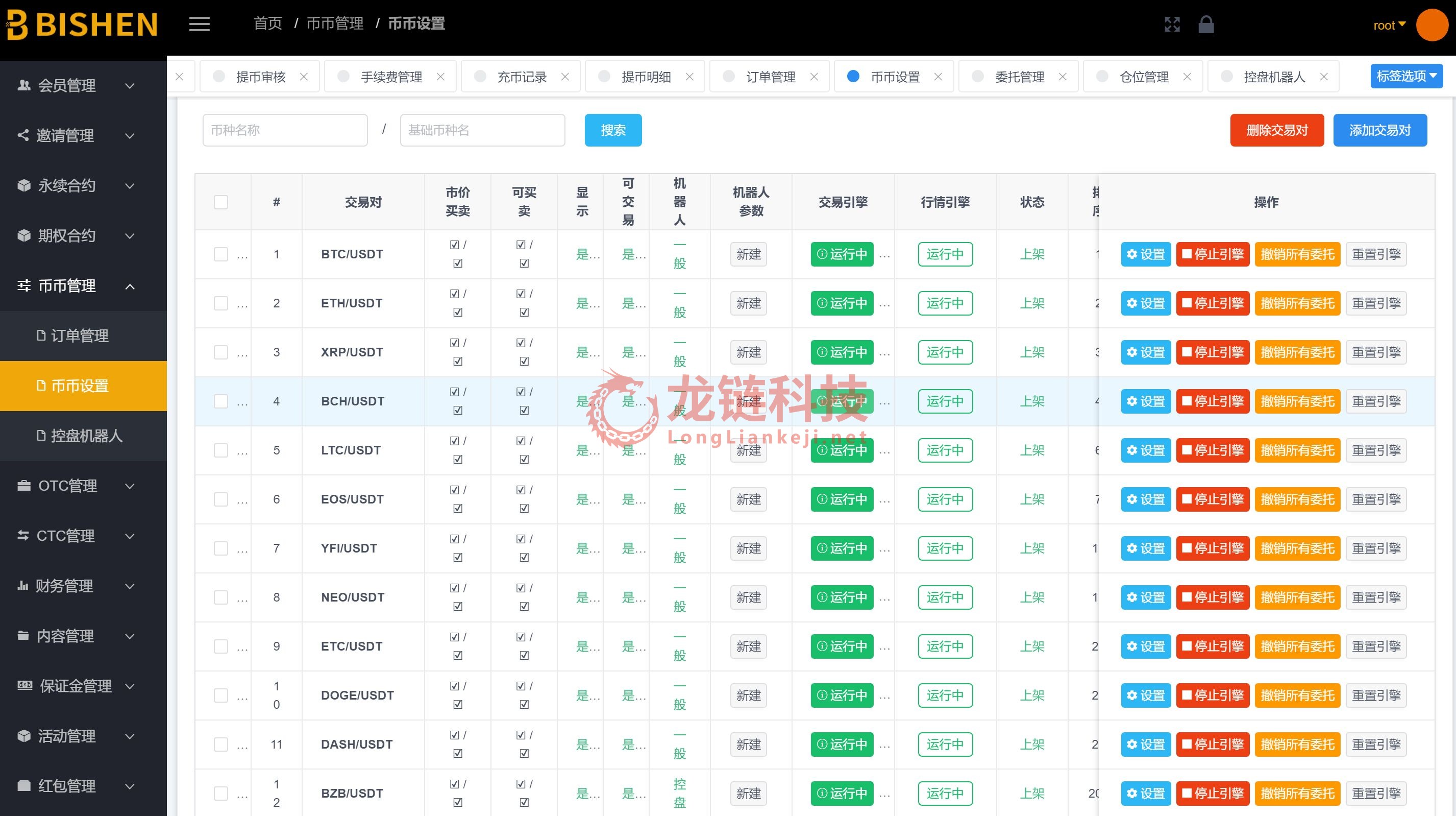The height and width of the screenshot is (816, 1456).
Task: Click the lock screen padlock icon
Action: click(1206, 25)
